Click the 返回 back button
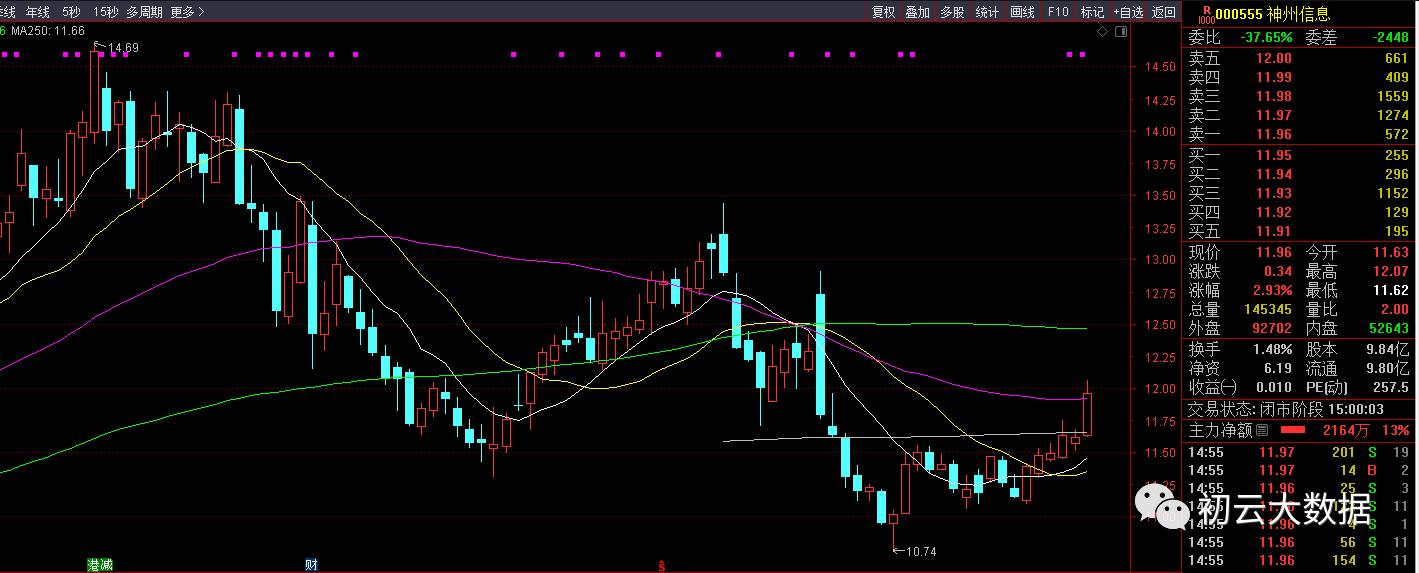The image size is (1419, 573). coord(1164,12)
